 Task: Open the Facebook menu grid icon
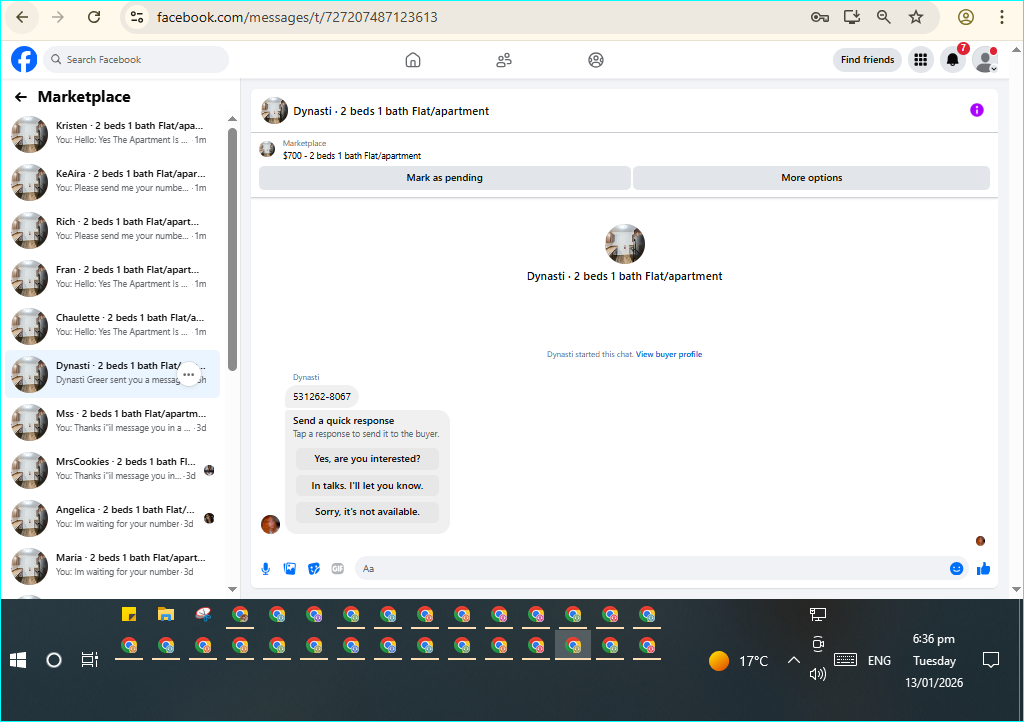pos(921,60)
